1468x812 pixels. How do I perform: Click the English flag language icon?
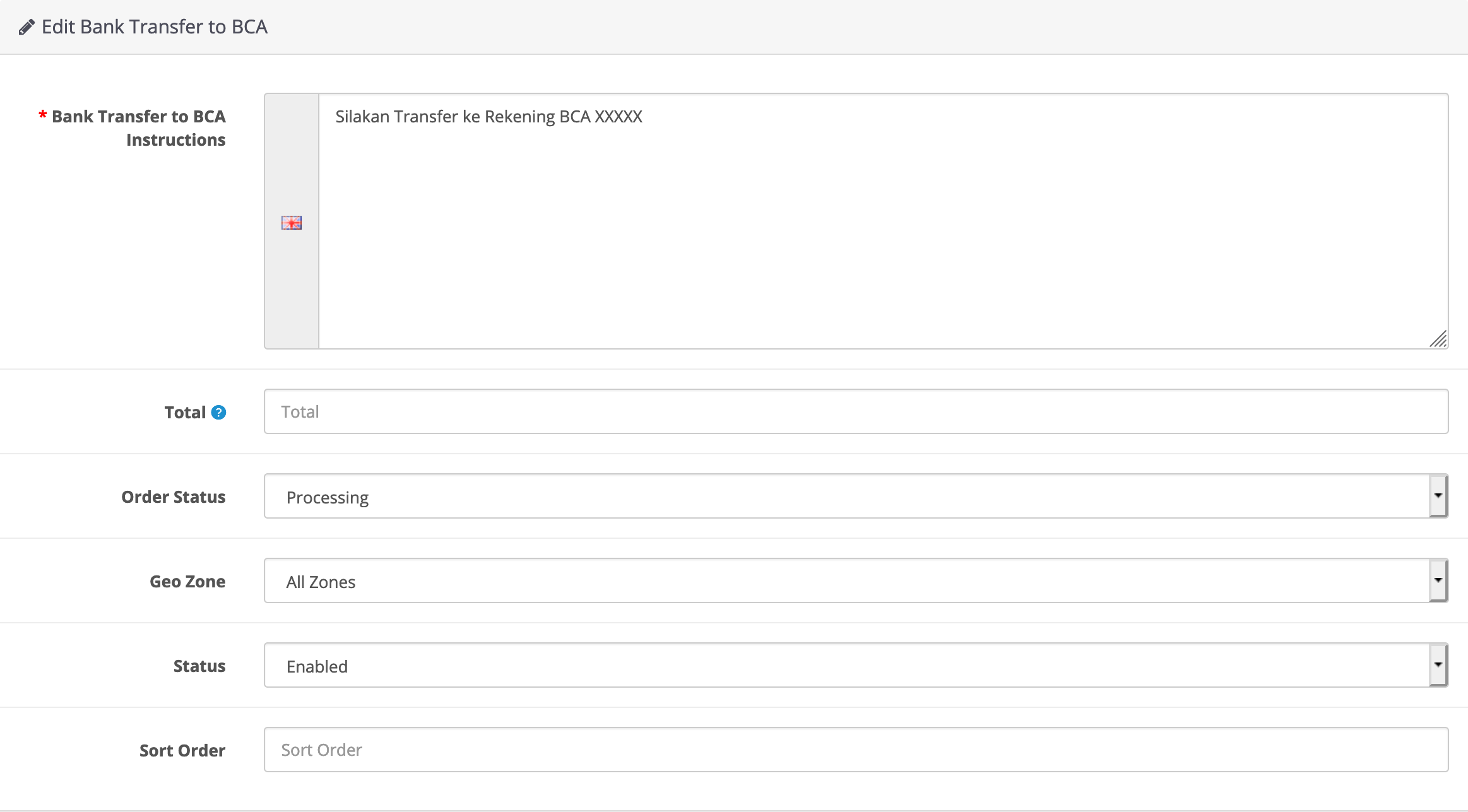(x=292, y=223)
